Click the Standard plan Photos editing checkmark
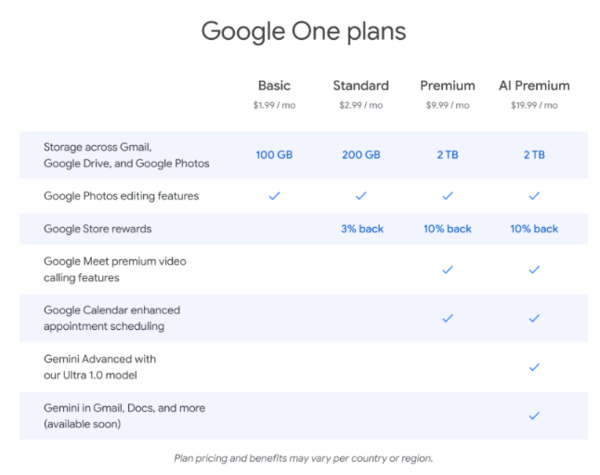Viewport: 600px width, 475px height. pos(361,196)
